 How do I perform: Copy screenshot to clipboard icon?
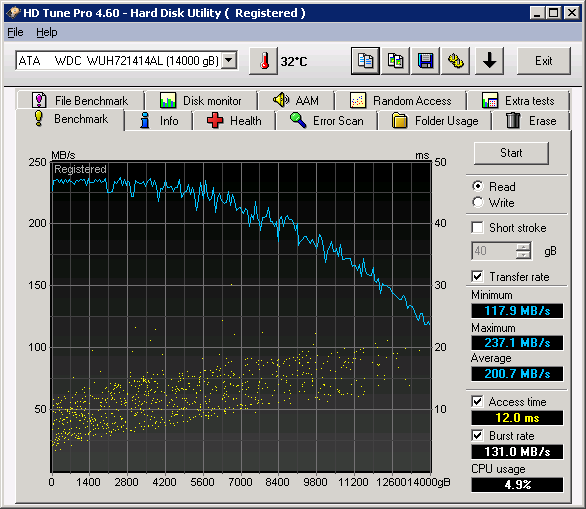coord(395,61)
